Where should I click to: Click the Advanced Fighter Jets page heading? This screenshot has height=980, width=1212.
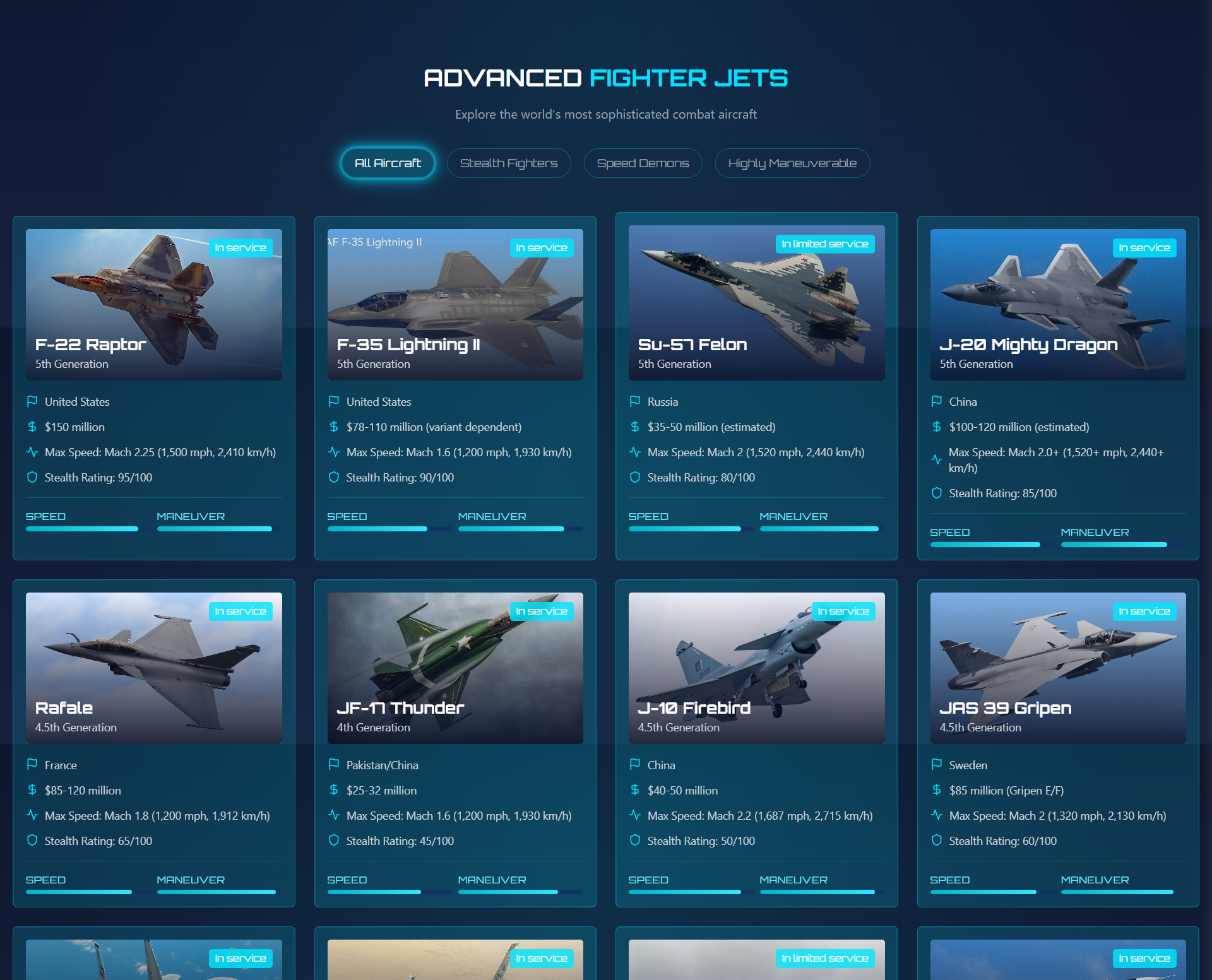[x=606, y=78]
